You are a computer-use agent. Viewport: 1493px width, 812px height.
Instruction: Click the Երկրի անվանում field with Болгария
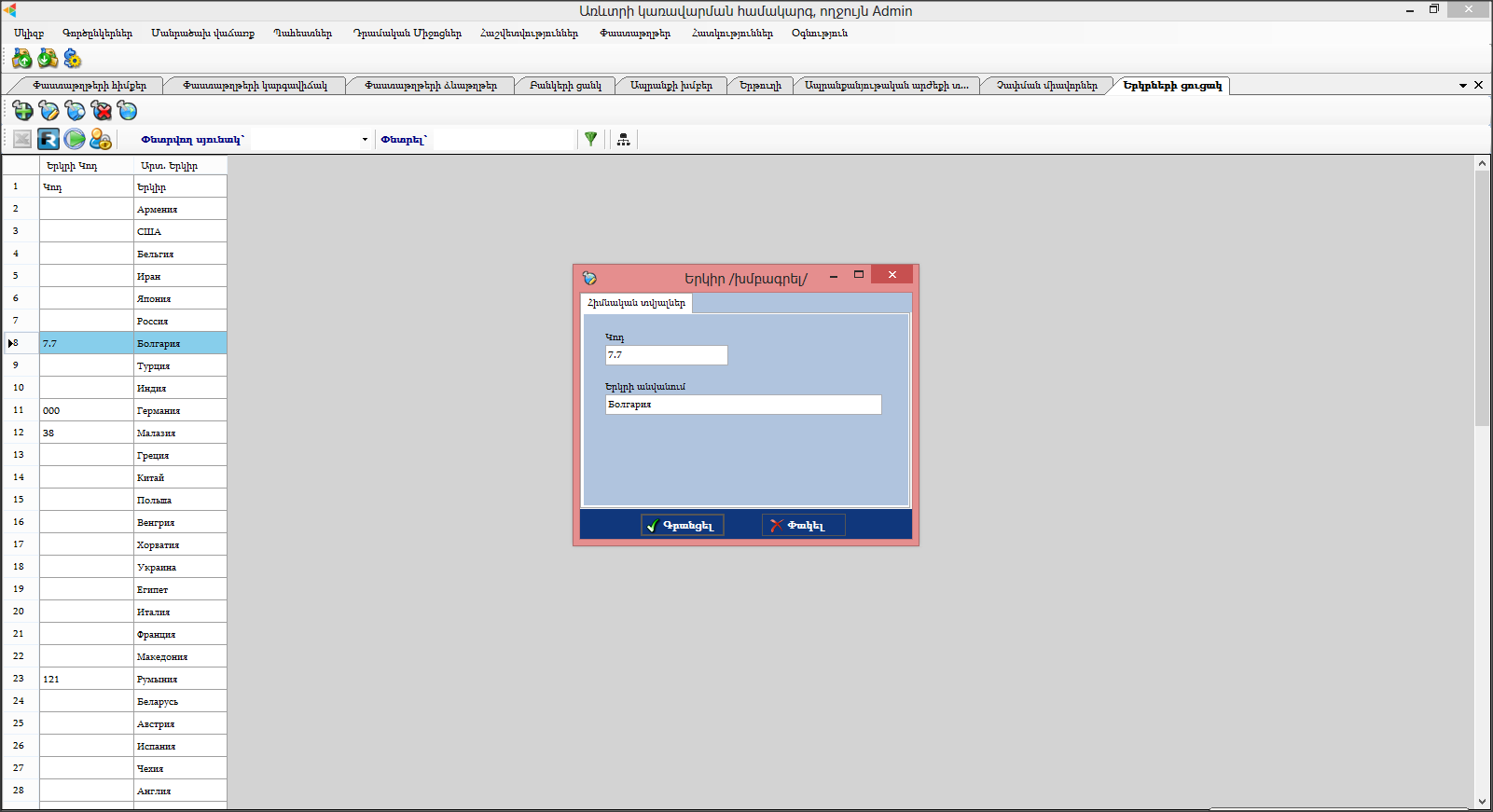742,405
